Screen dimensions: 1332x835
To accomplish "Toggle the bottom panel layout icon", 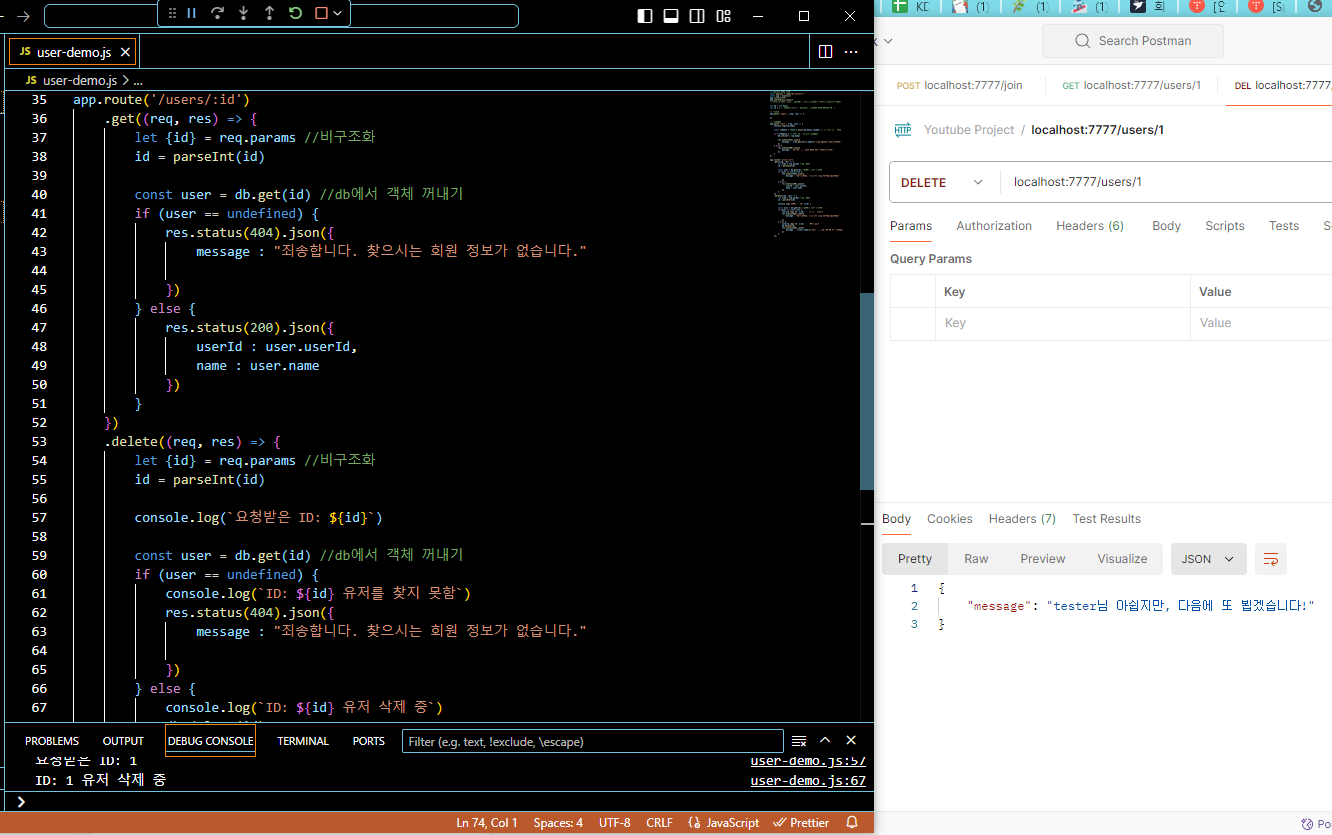I will (671, 16).
